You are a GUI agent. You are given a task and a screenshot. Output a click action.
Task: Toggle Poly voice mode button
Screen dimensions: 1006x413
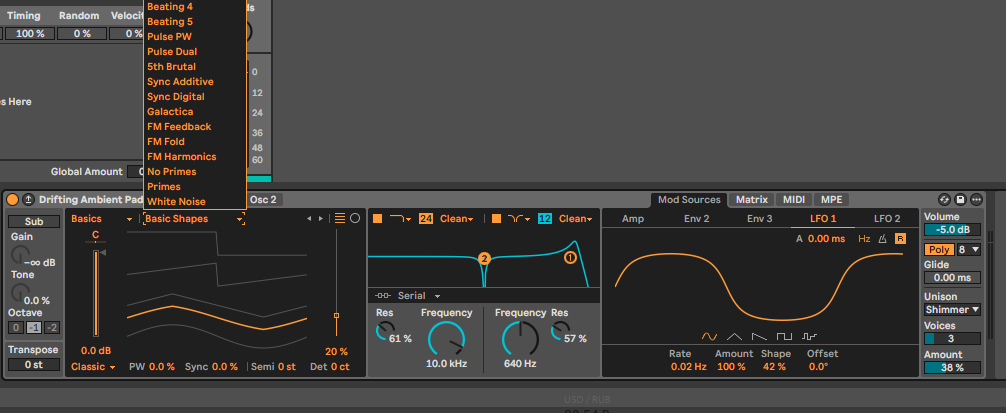tap(939, 249)
